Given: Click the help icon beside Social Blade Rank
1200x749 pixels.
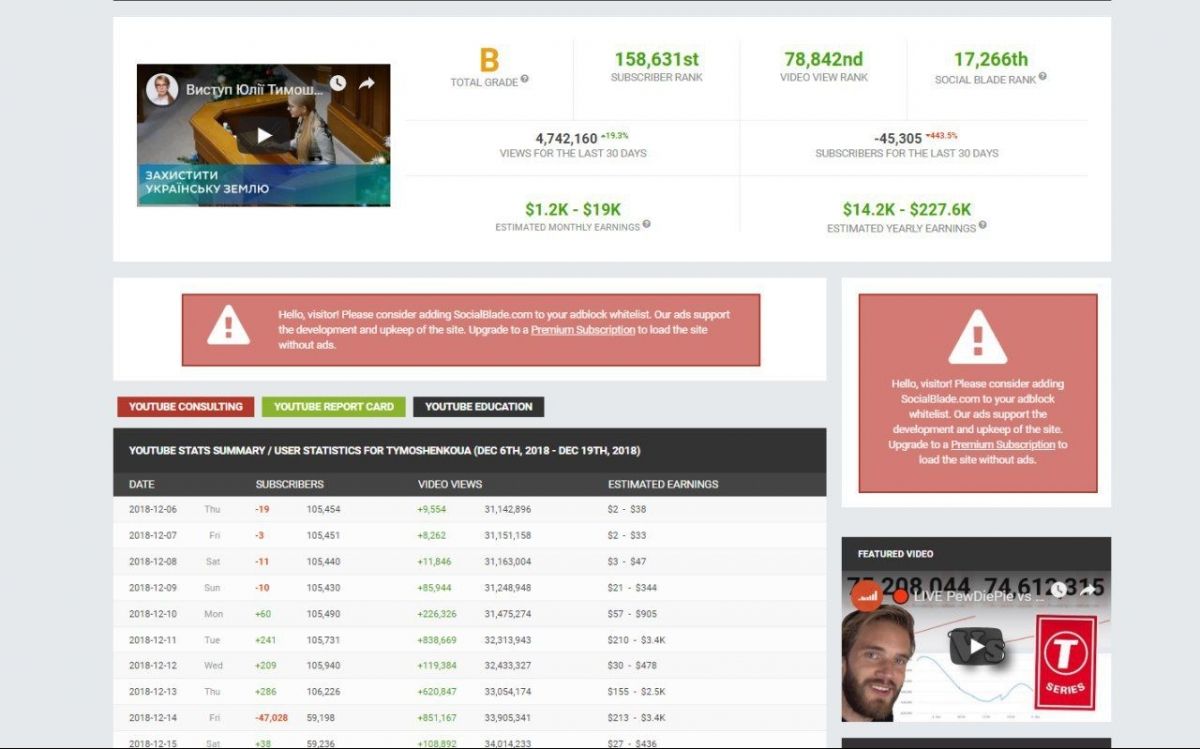Looking at the screenshot, I should [x=1042, y=76].
